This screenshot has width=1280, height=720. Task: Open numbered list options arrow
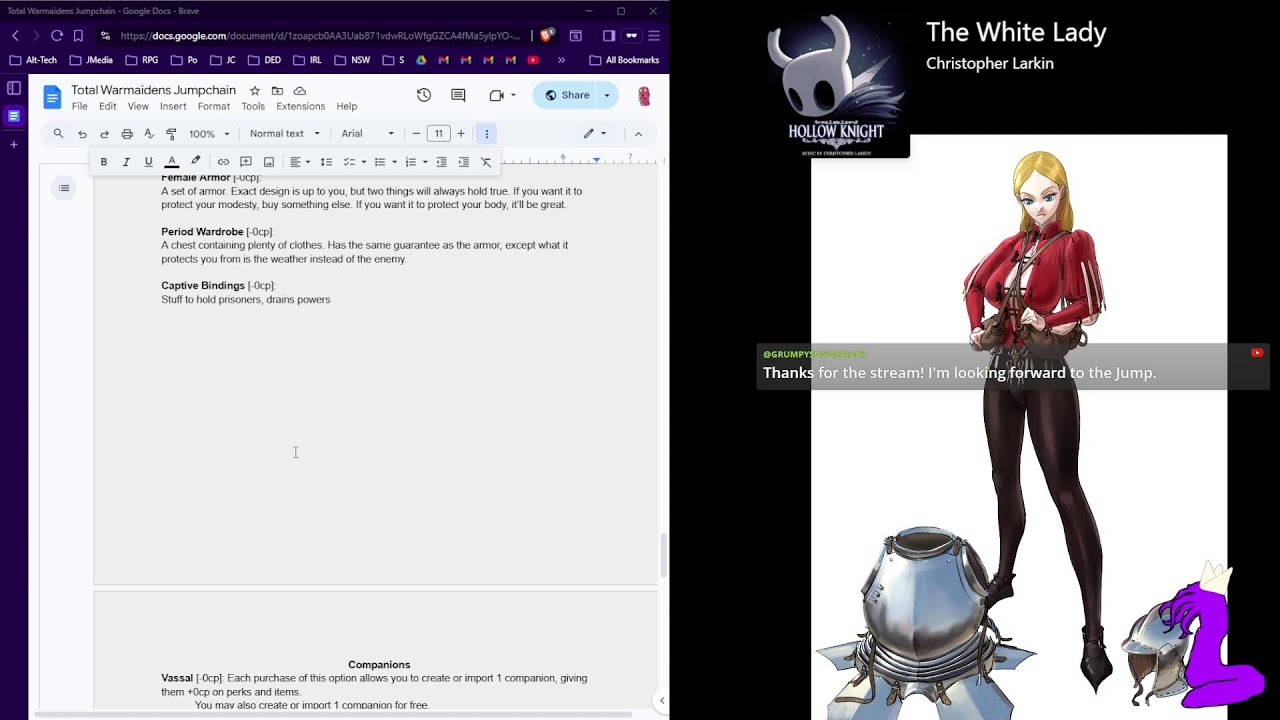pos(426,162)
